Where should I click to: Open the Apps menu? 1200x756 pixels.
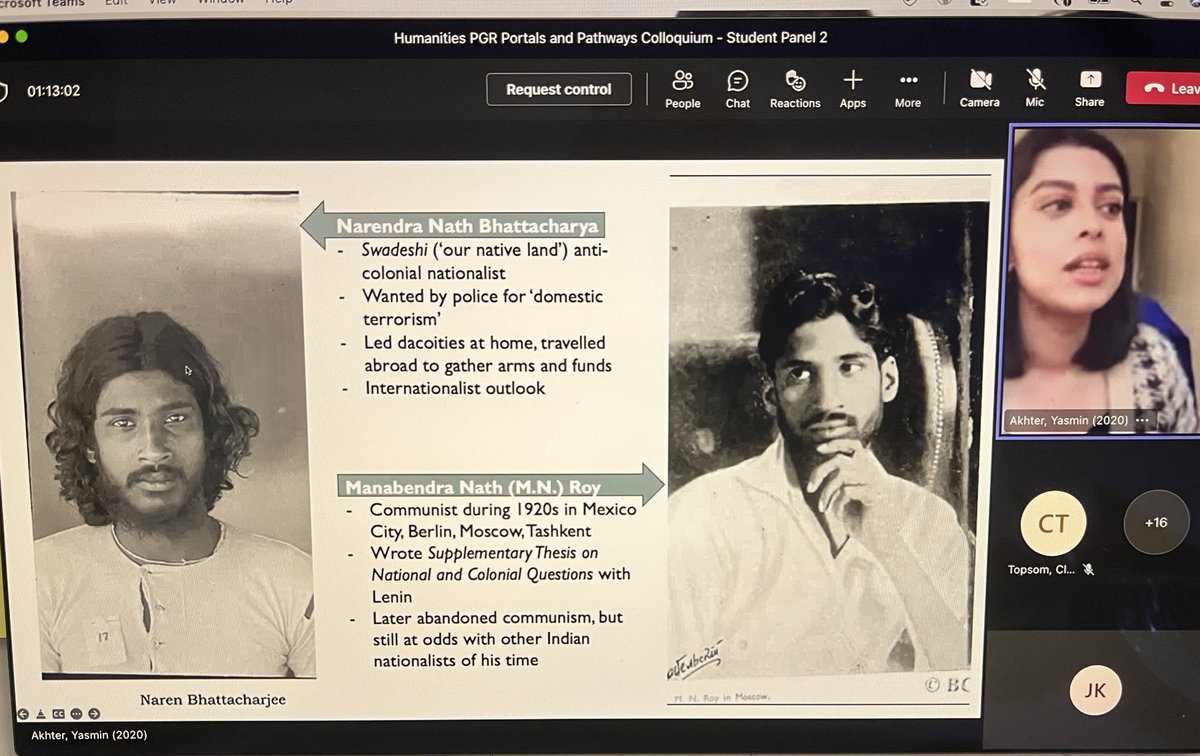(853, 88)
